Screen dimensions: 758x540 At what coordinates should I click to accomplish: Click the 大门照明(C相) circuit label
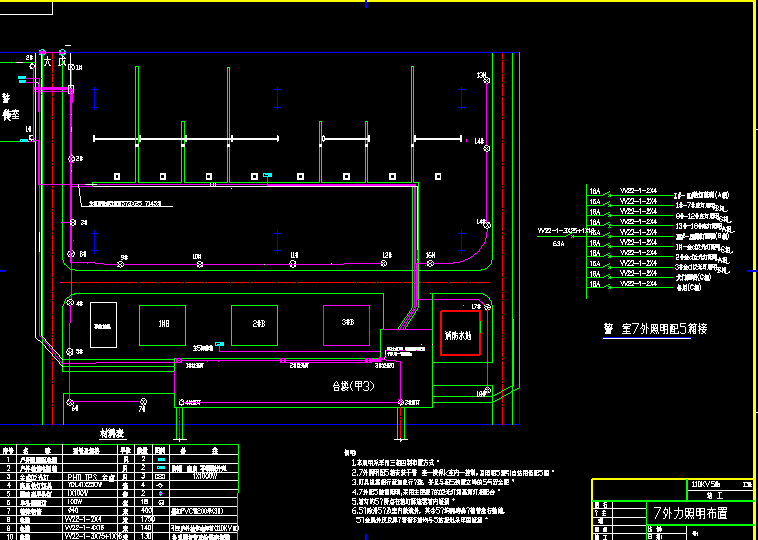point(693,277)
